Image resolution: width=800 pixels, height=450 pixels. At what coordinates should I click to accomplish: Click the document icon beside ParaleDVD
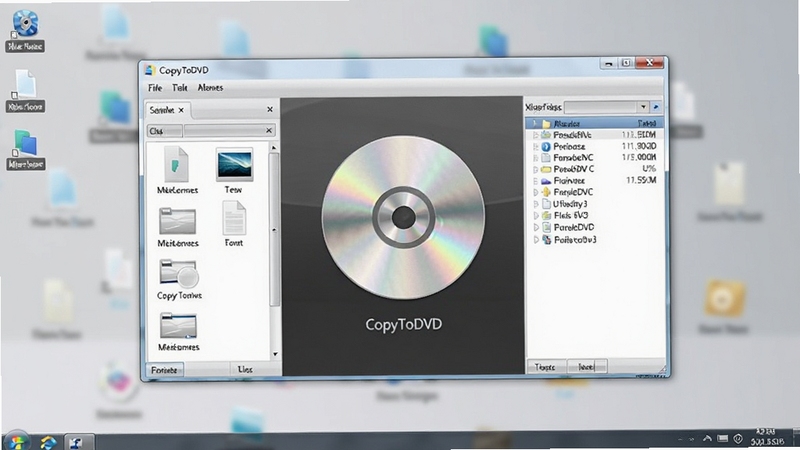[546, 227]
